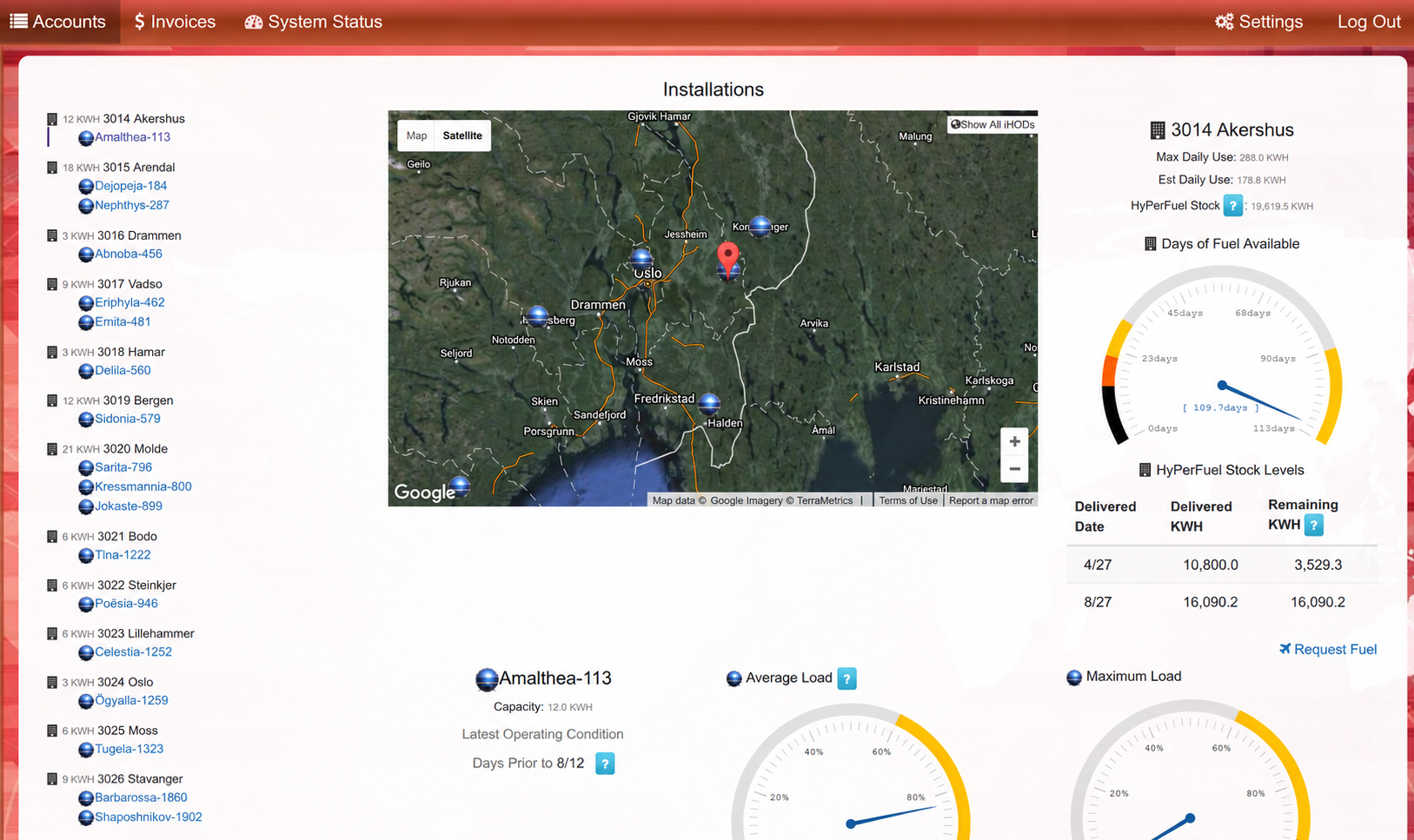1414x840 pixels.
Task: Select Eriphyla-462 unit
Action: click(129, 302)
